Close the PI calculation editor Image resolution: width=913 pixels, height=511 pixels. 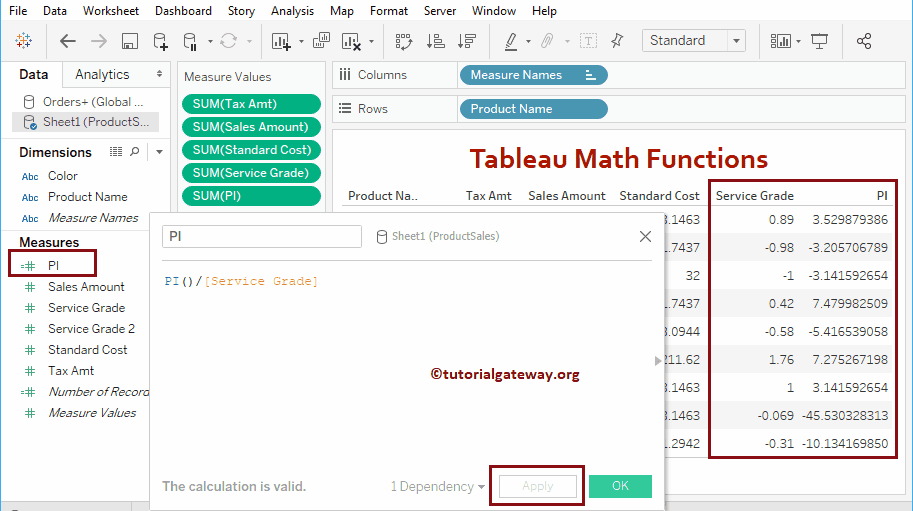pyautogui.click(x=645, y=236)
